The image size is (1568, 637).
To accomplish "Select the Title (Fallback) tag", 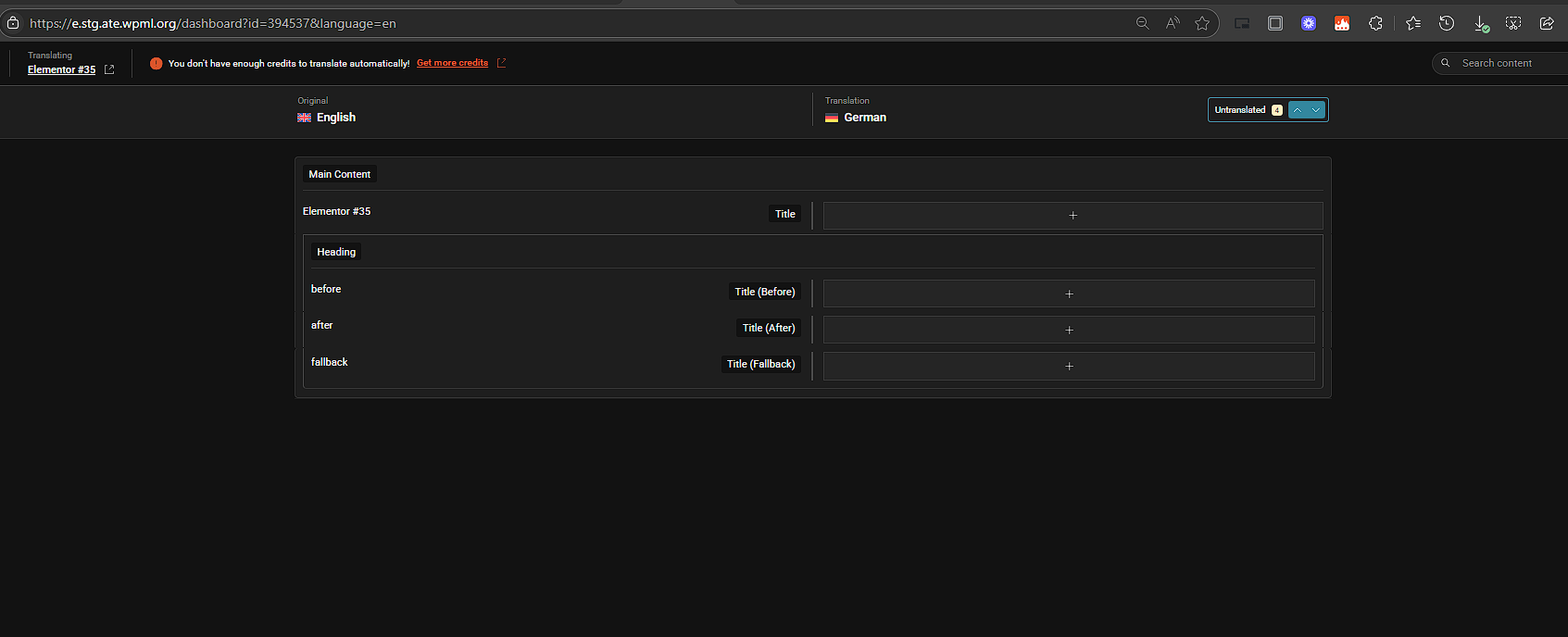I will pyautogui.click(x=761, y=364).
